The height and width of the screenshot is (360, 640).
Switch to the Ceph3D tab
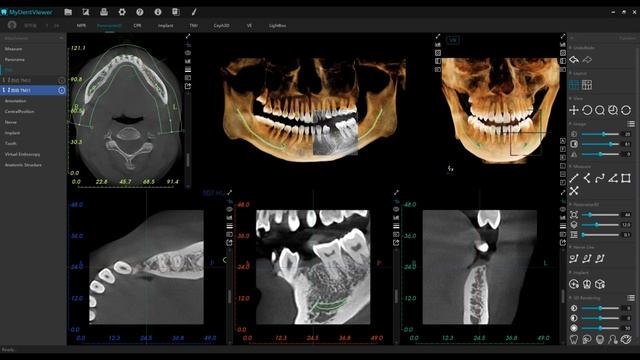[x=221, y=26]
